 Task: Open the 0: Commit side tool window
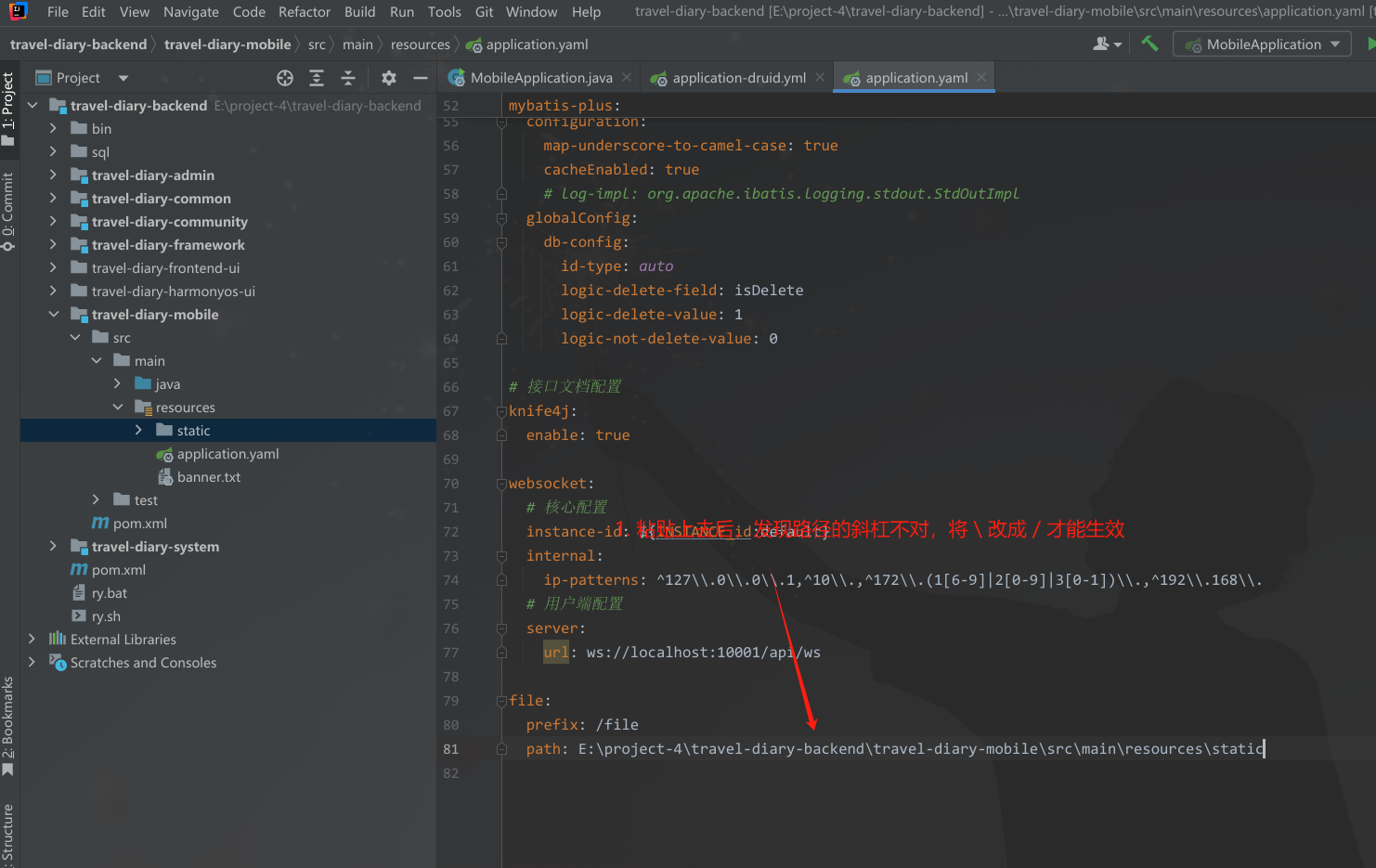pos(8,212)
